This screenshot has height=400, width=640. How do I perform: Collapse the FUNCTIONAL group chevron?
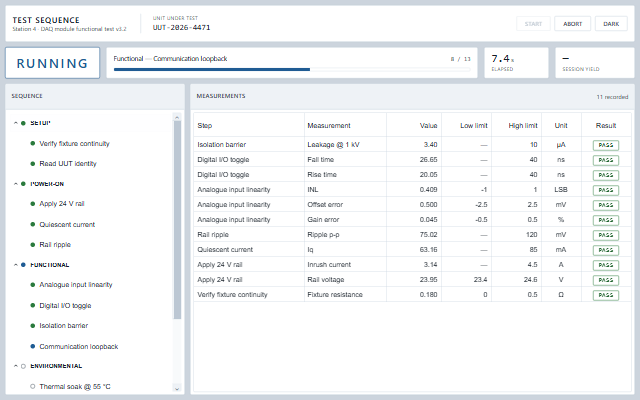coord(16,265)
